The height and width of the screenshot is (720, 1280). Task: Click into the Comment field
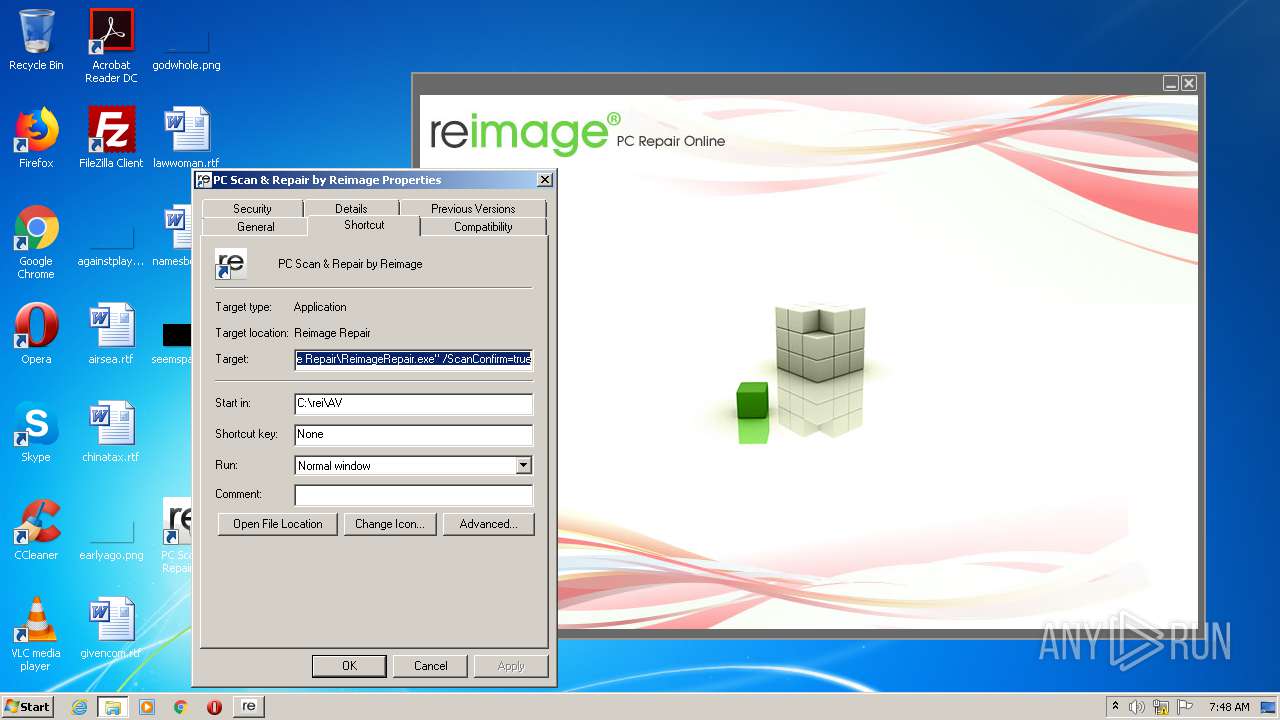click(x=414, y=496)
